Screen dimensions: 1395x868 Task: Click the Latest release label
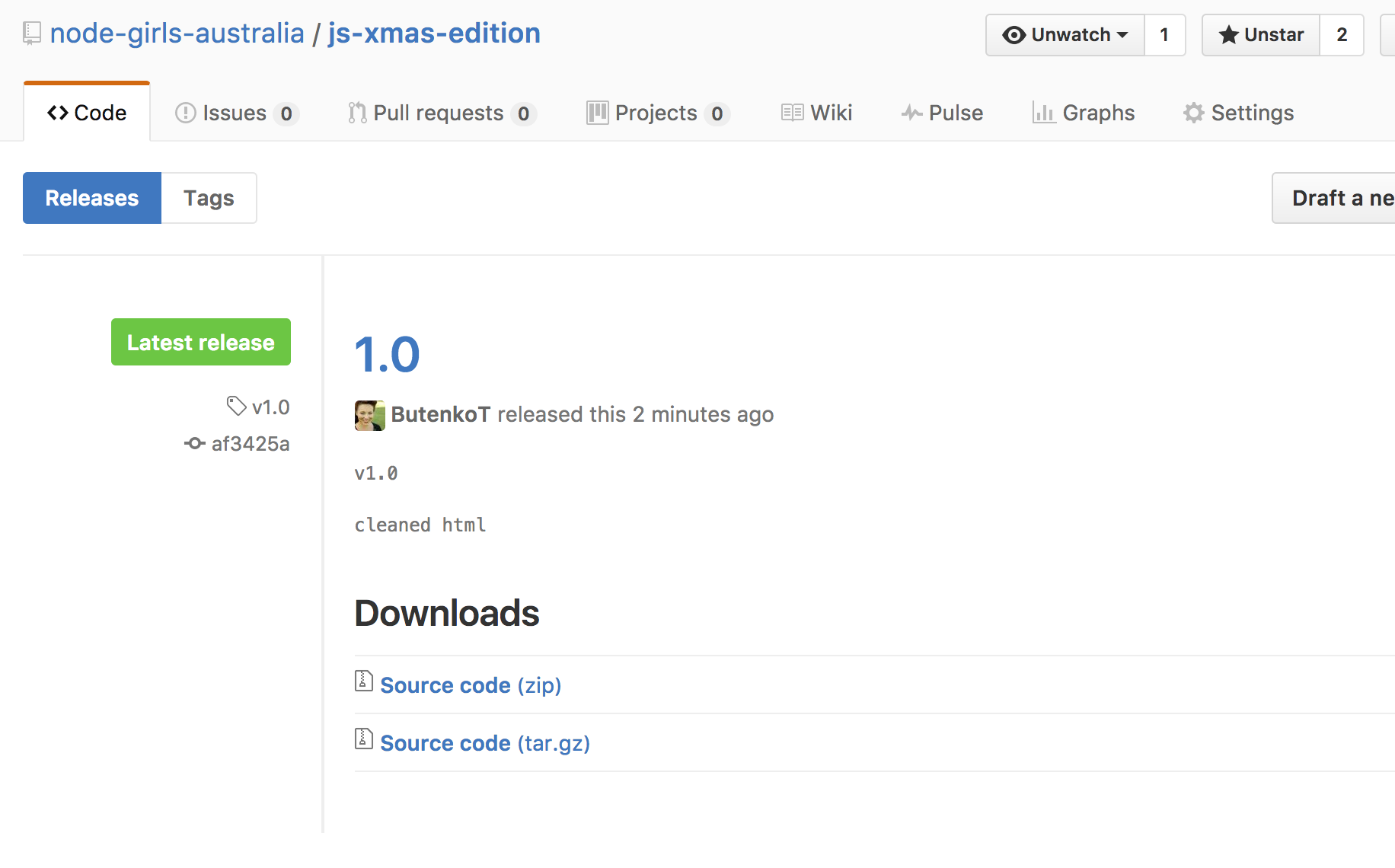[x=201, y=342]
